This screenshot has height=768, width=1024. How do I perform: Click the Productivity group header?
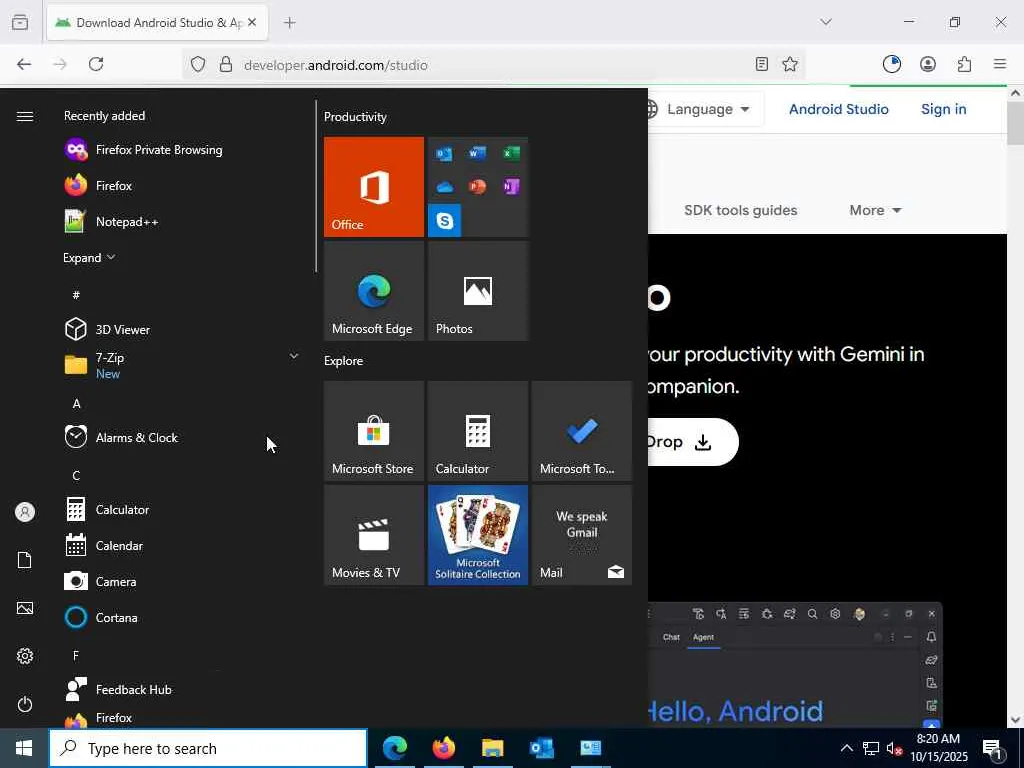coord(355,117)
